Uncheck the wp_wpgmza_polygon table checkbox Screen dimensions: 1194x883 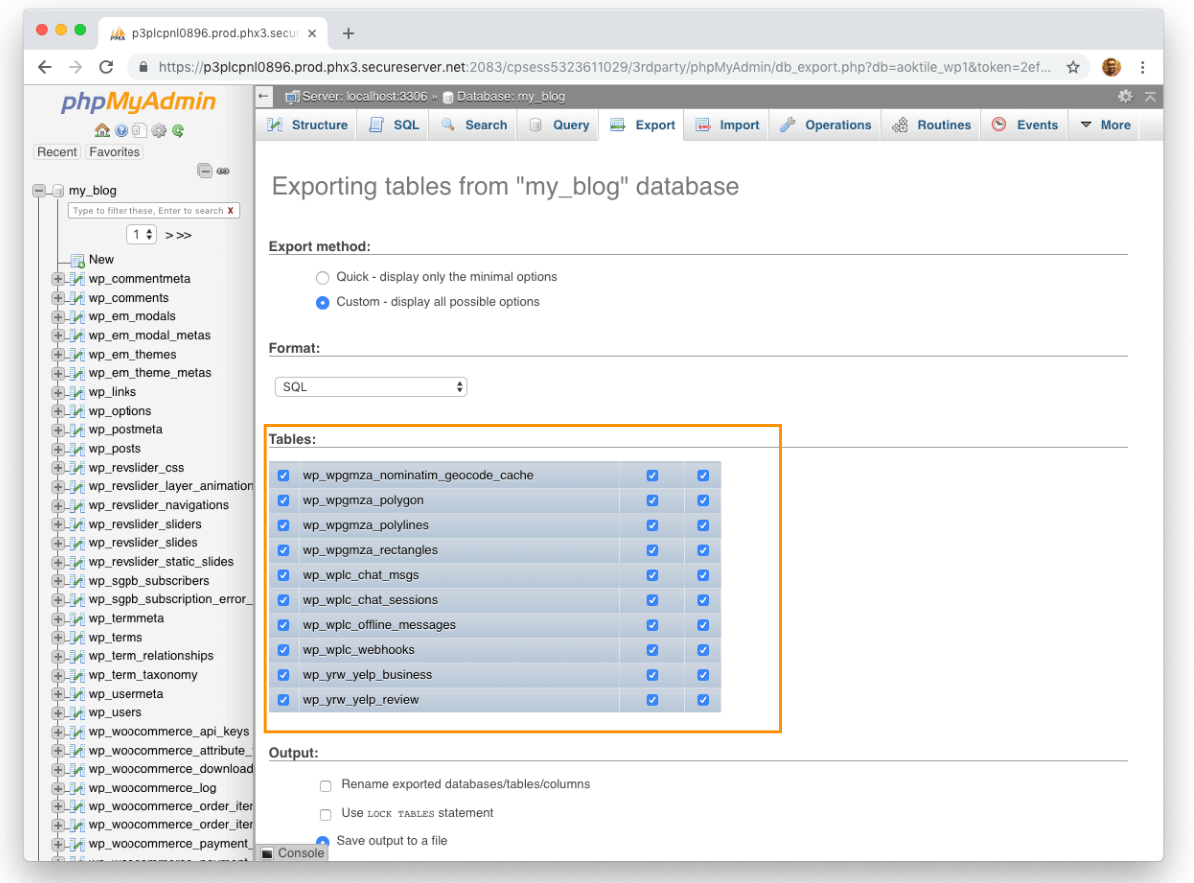click(x=283, y=500)
